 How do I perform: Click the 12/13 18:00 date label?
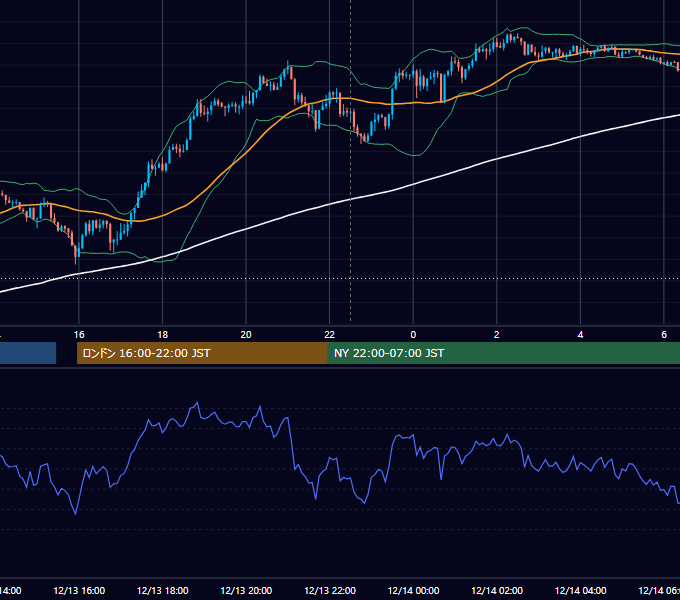163,590
